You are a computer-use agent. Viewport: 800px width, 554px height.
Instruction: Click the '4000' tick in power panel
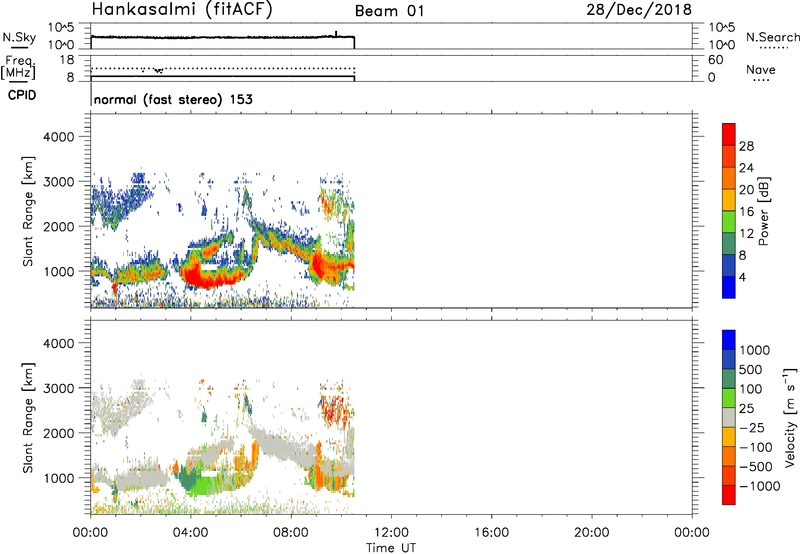58,137
